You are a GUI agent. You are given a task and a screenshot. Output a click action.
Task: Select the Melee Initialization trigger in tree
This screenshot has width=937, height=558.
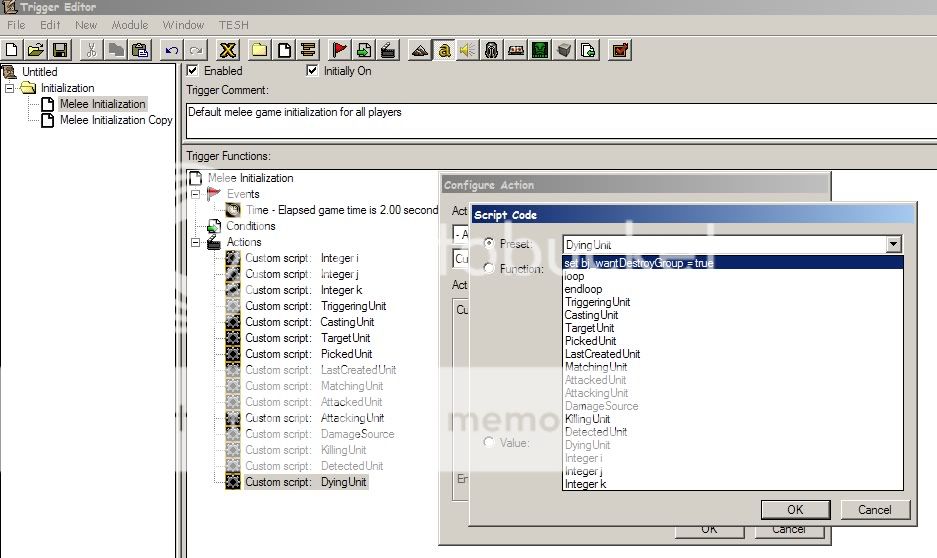point(102,104)
